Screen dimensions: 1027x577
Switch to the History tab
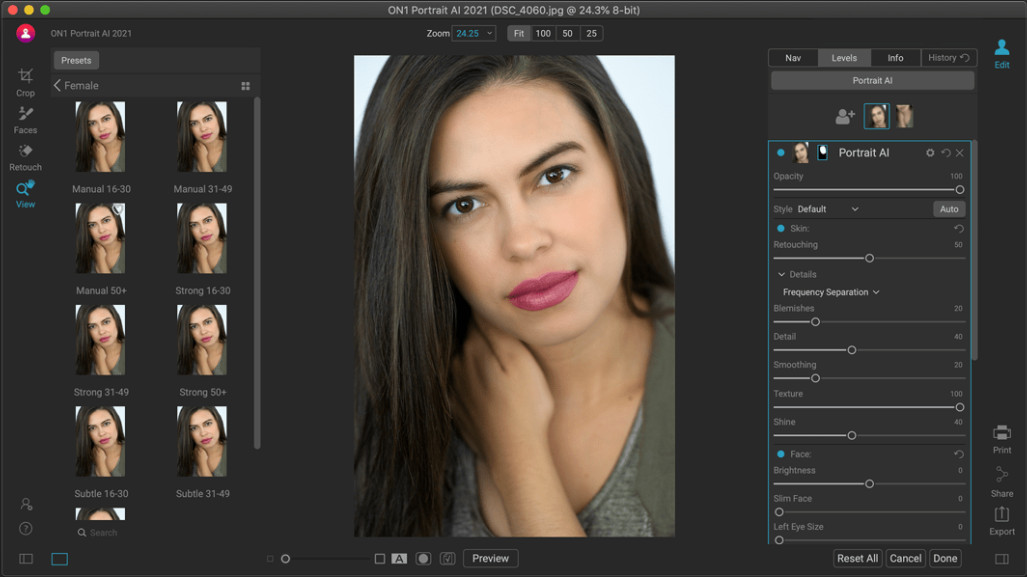point(948,58)
